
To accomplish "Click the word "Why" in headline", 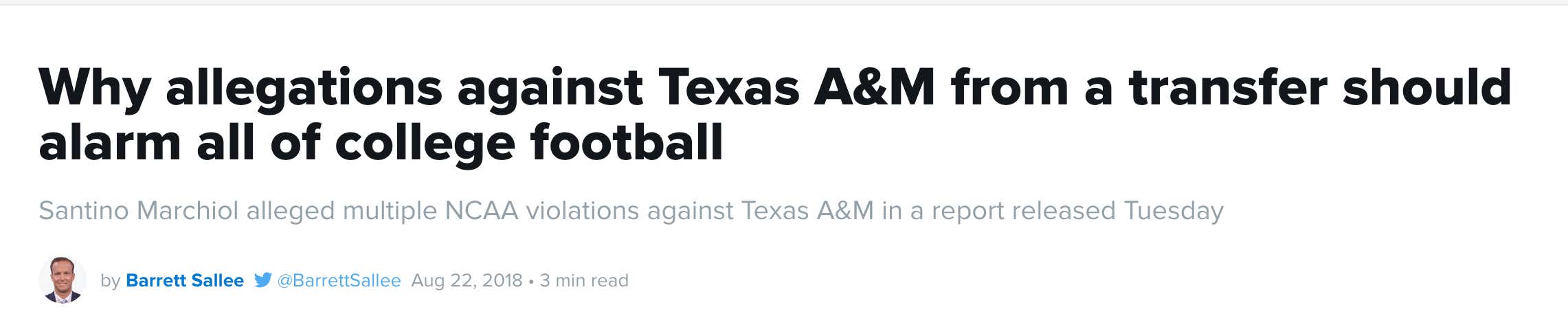I will (x=94, y=89).
